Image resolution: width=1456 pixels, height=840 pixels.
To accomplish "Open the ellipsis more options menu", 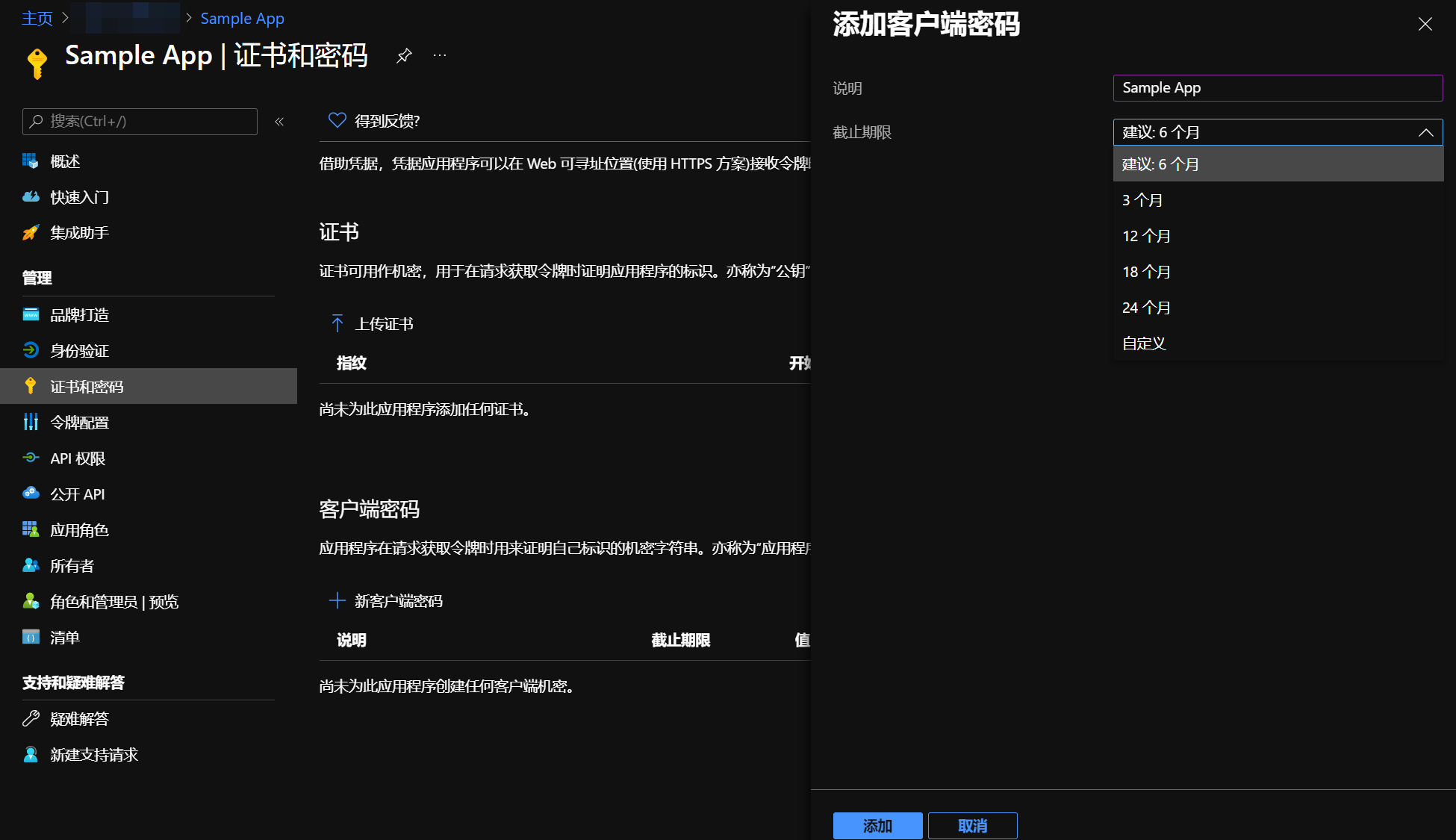I will [440, 55].
